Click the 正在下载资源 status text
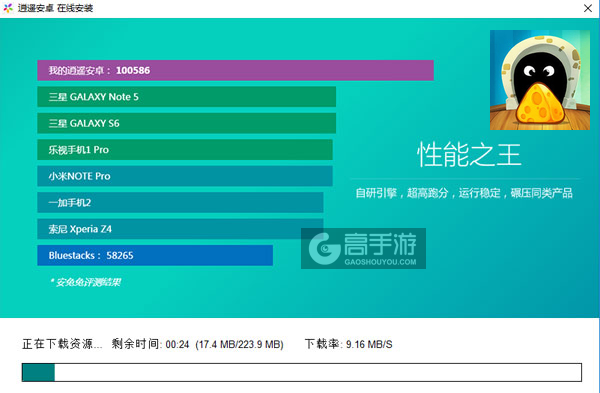Screen dimensions: 600x393 tap(62, 344)
